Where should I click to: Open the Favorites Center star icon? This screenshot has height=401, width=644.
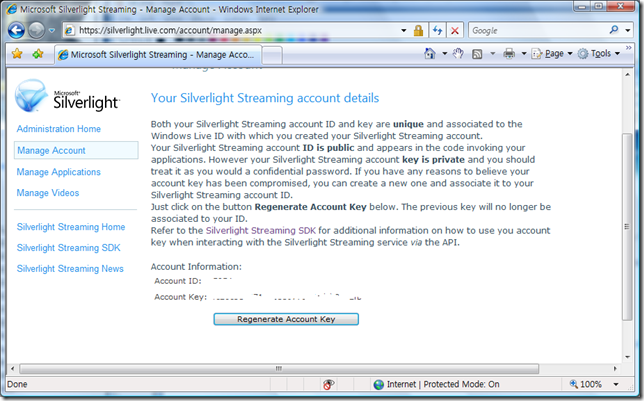point(17,53)
